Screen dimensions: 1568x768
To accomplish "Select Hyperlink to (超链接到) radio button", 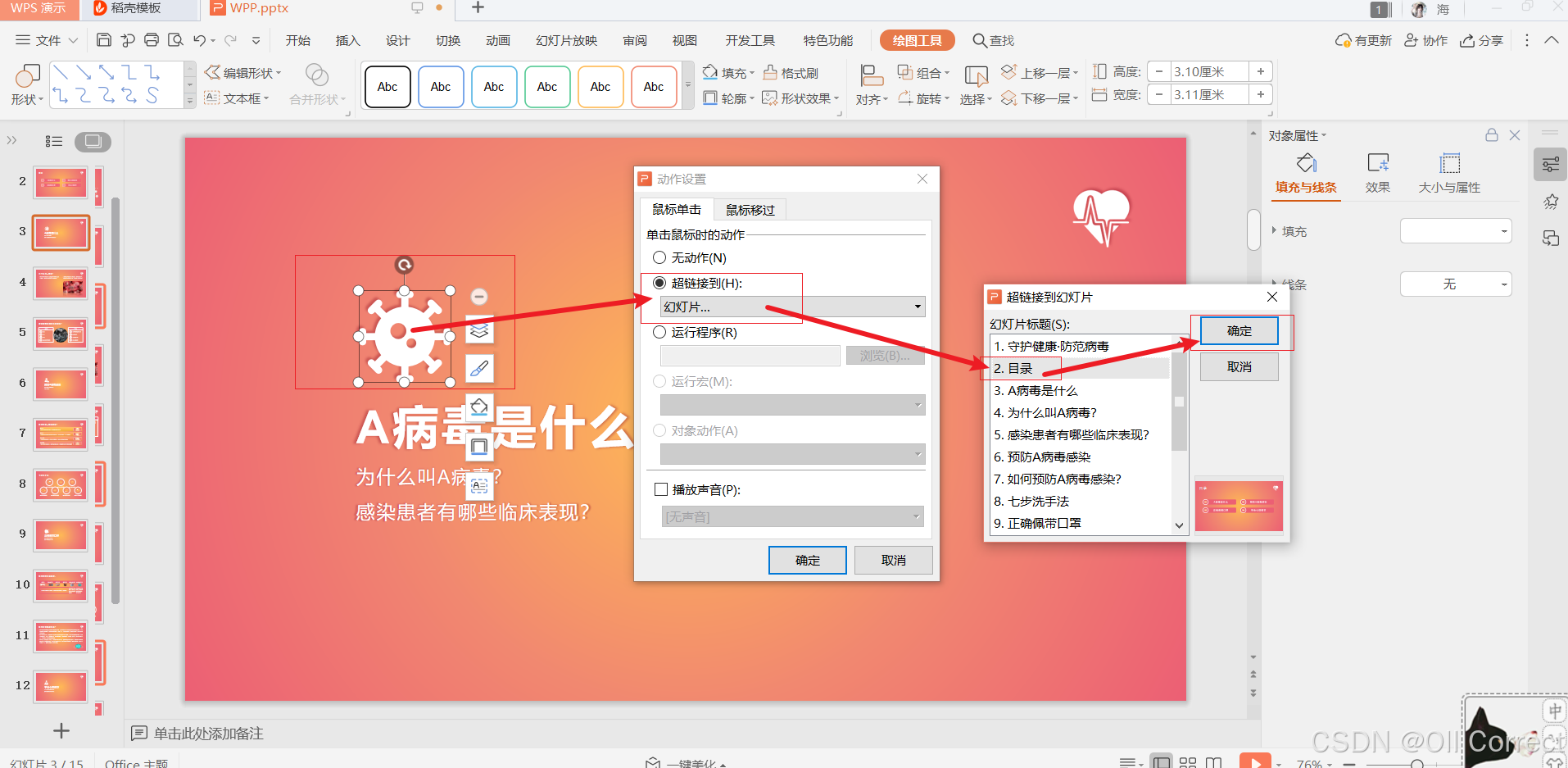I will tap(659, 283).
